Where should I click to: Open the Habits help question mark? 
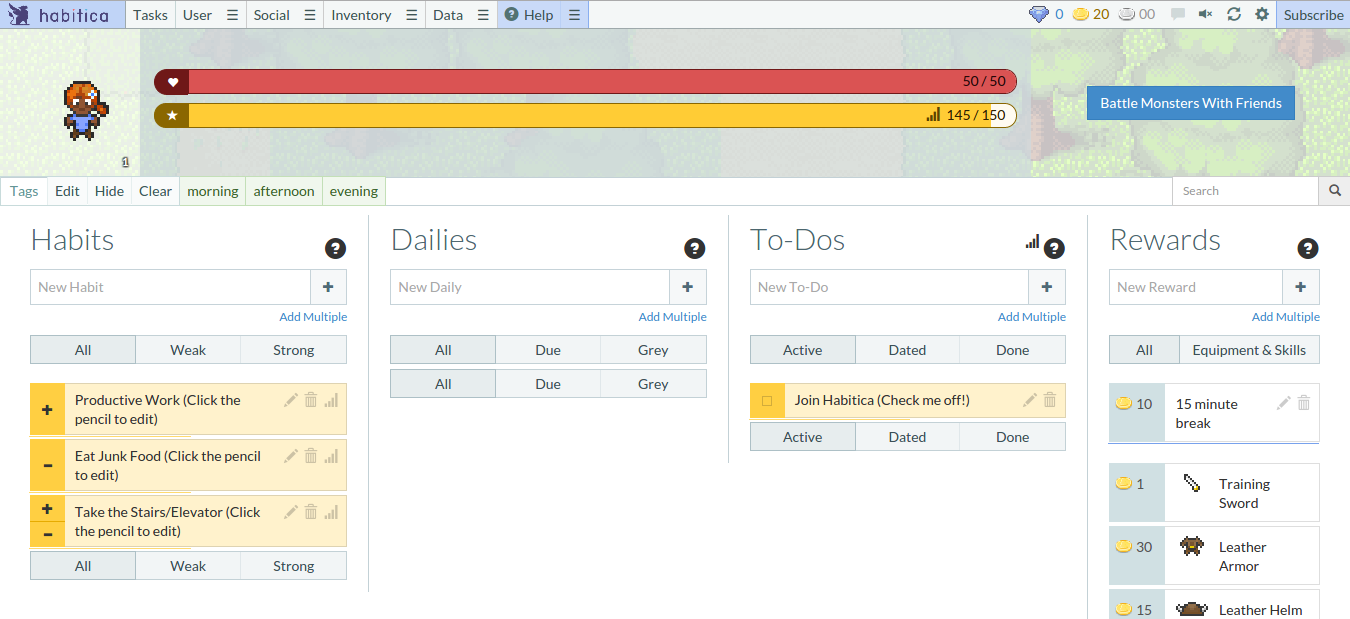(335, 249)
